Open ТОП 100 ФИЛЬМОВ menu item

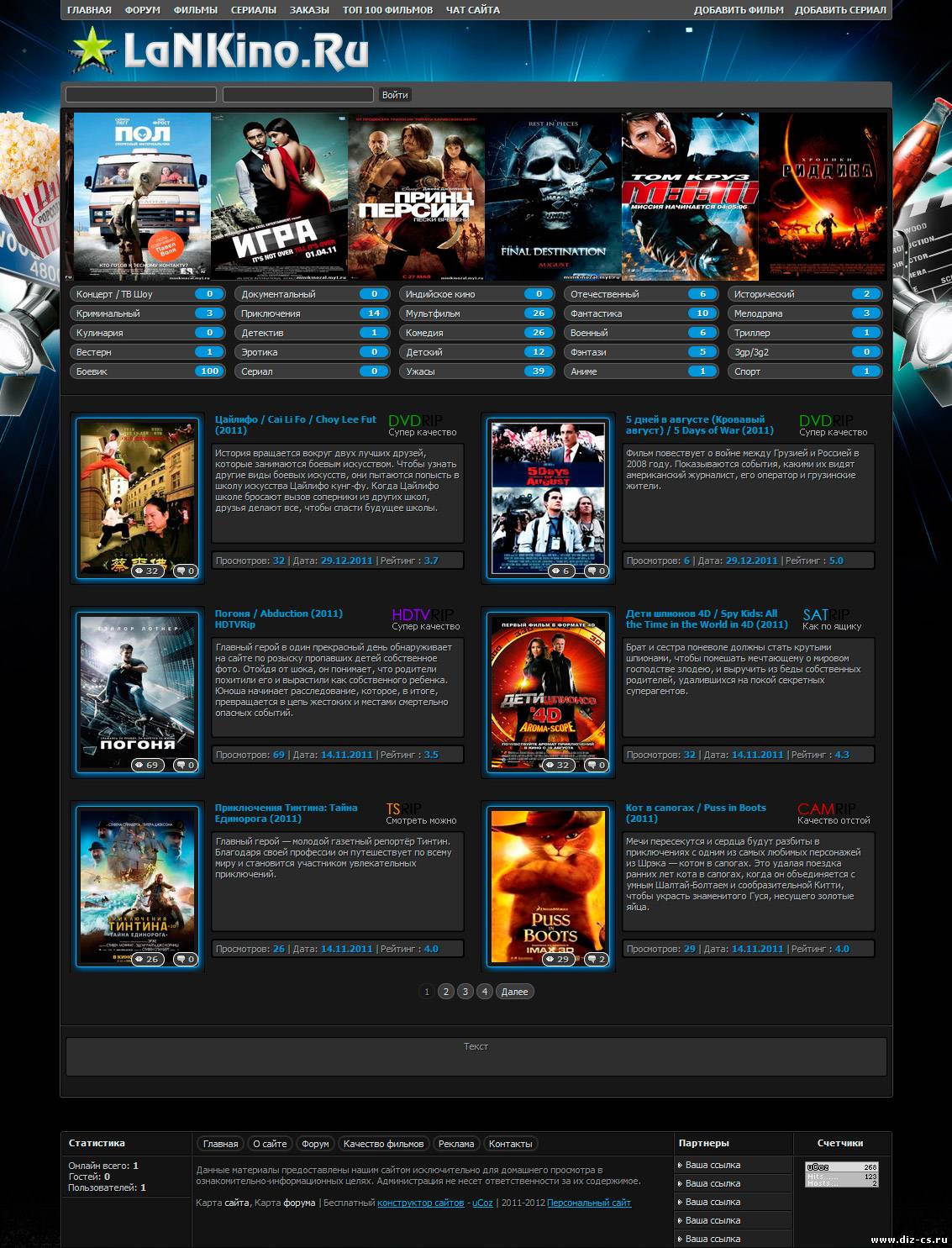387,10
